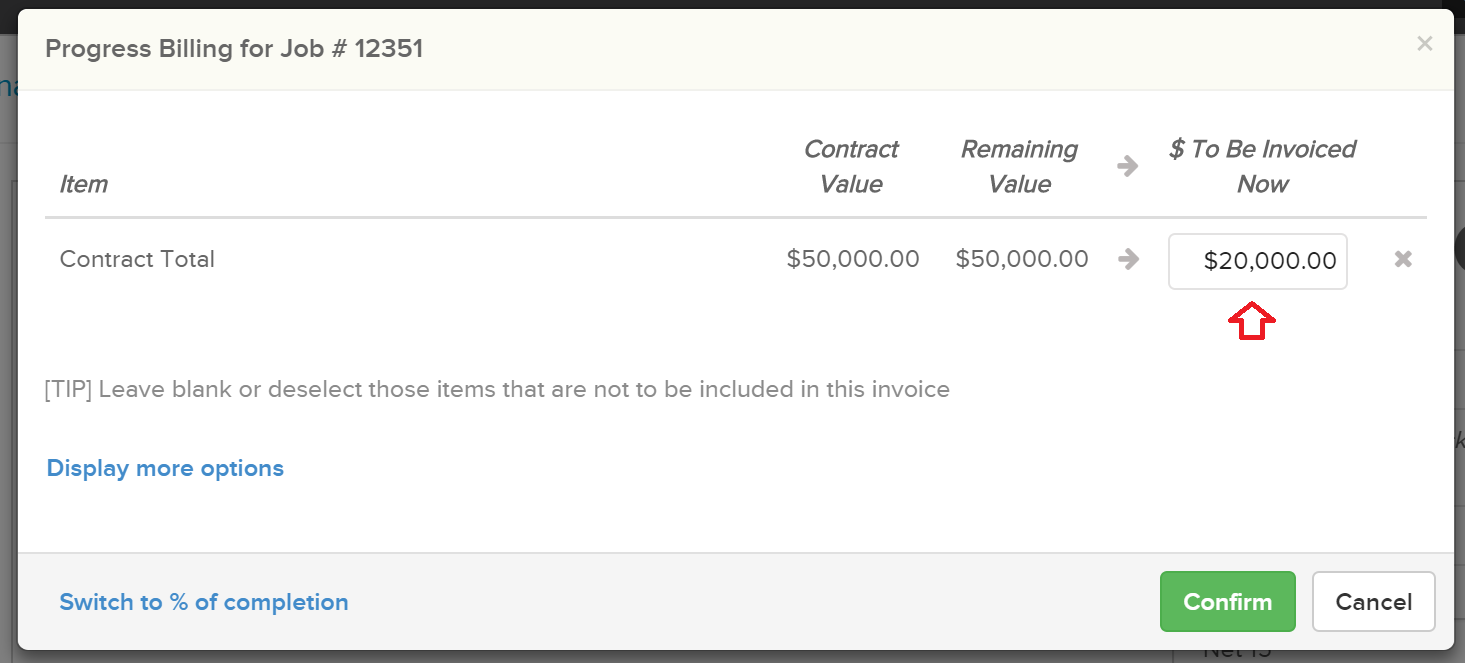Click the $50,000.00 amount under Contract Value
Image resolution: width=1465 pixels, height=663 pixels.
tap(853, 260)
